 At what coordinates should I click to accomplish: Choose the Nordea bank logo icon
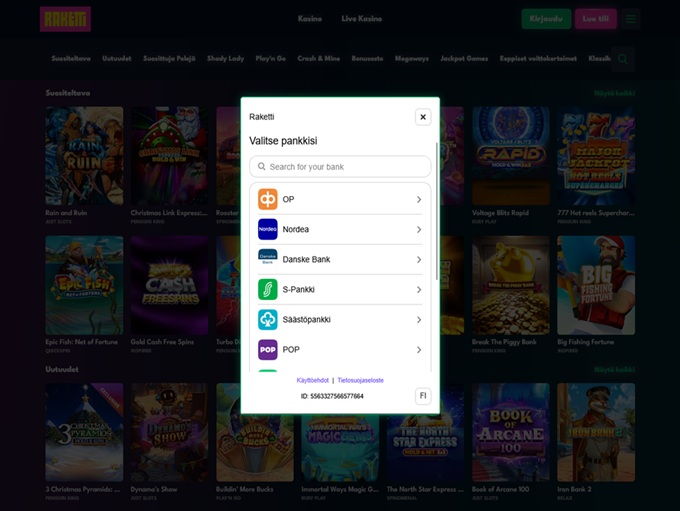(x=268, y=229)
